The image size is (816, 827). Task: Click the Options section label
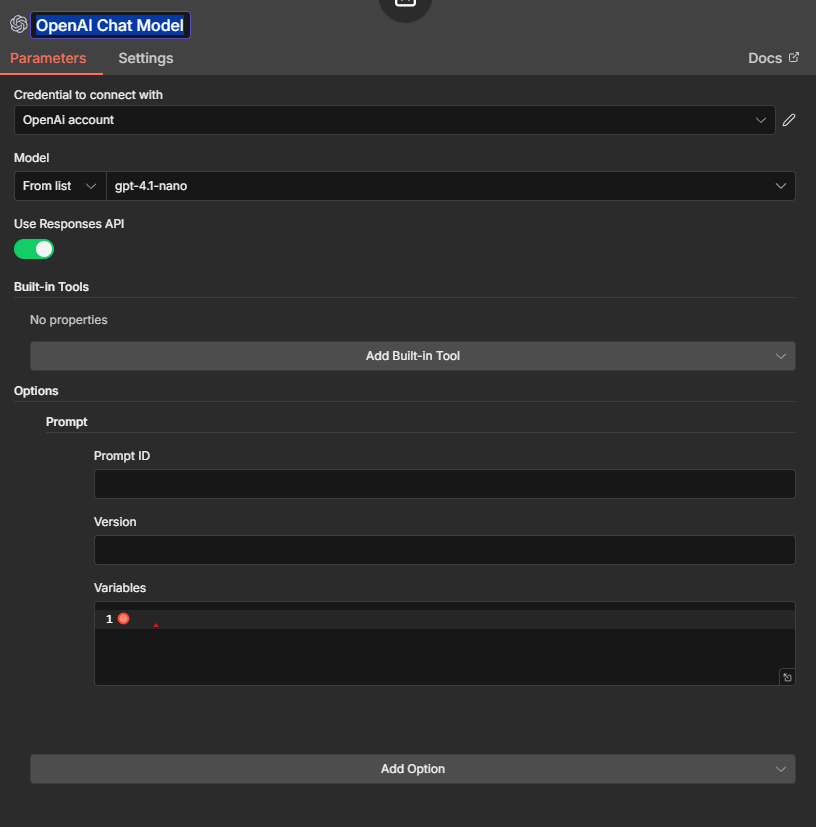click(x=36, y=391)
